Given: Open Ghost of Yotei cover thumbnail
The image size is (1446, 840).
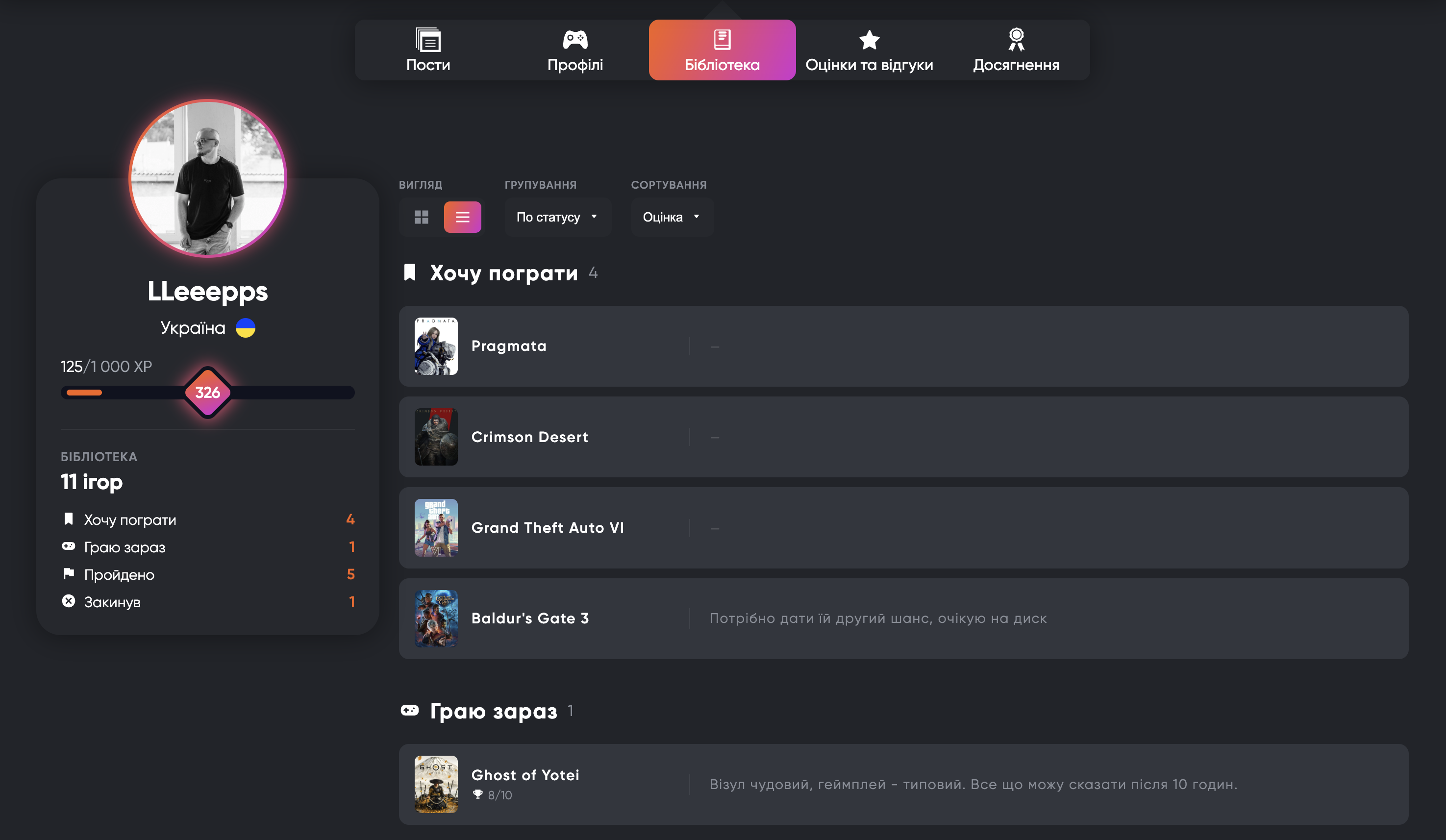Looking at the screenshot, I should click(x=436, y=784).
